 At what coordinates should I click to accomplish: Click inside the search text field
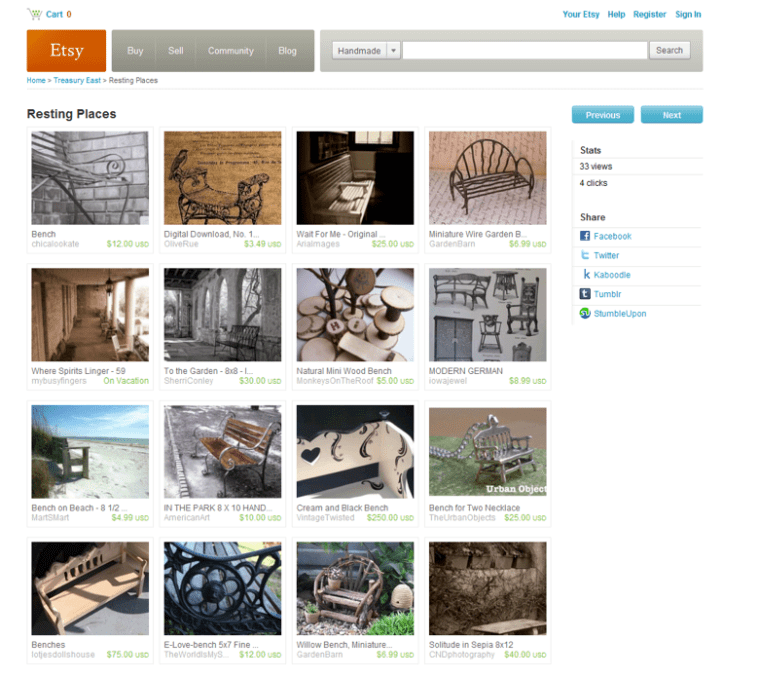click(x=524, y=50)
